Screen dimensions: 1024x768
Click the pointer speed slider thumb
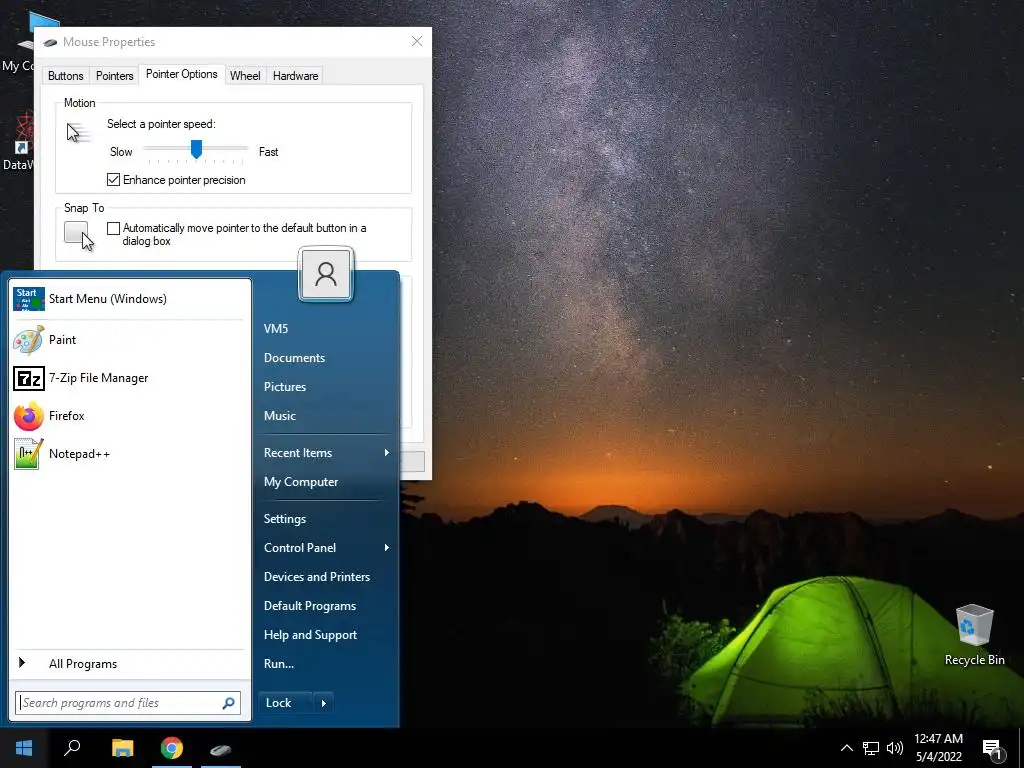196,149
